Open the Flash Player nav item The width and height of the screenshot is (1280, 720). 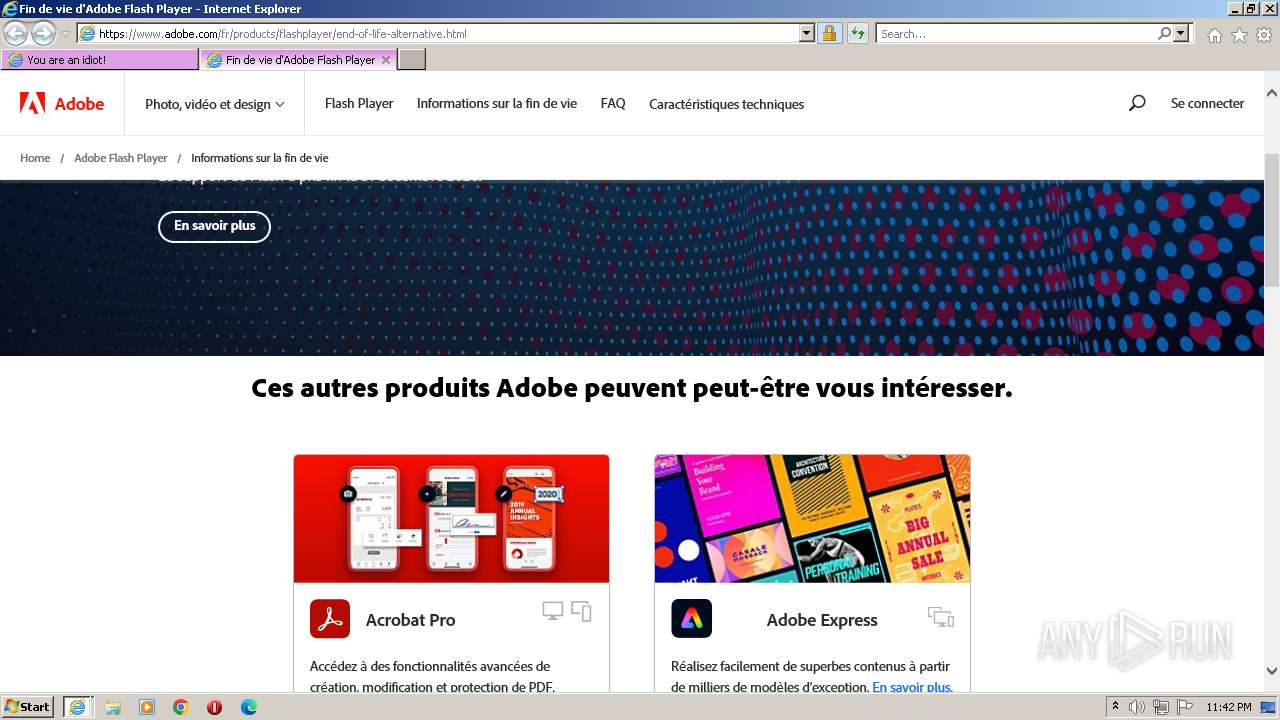point(359,103)
